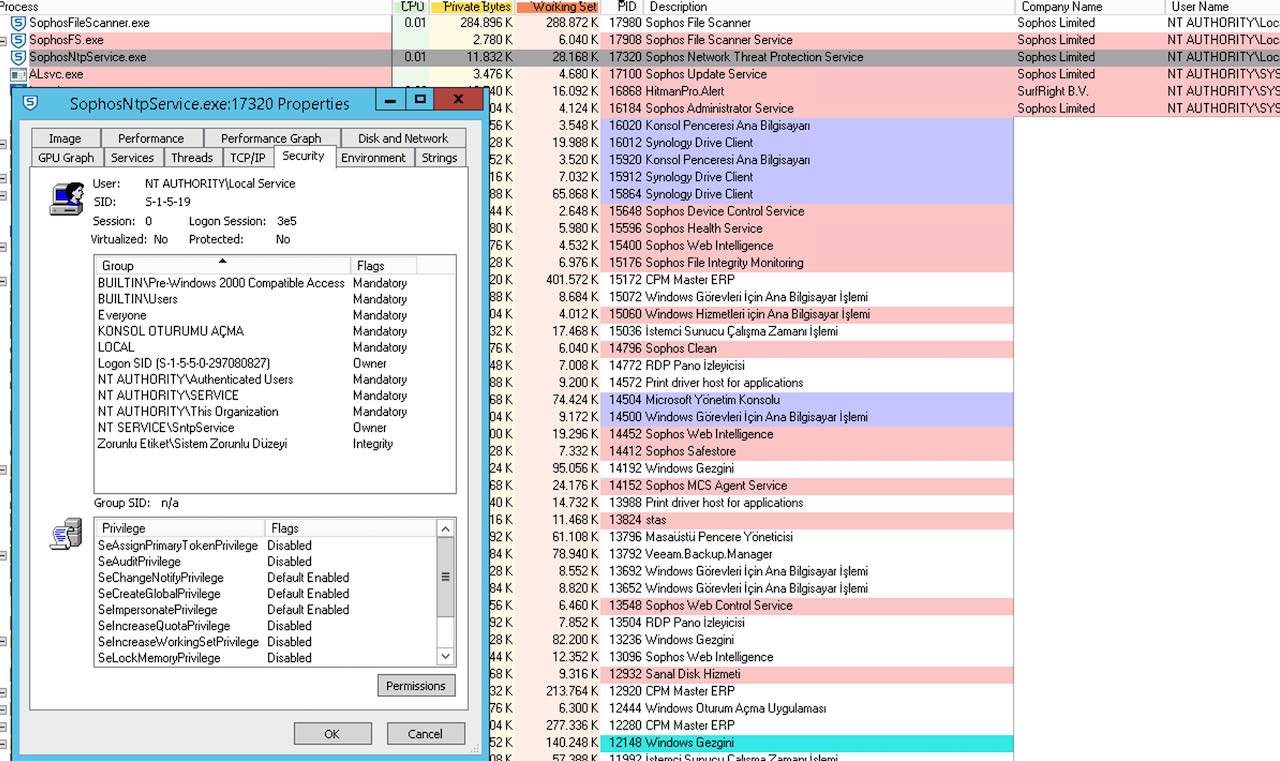The image size is (1280, 761).
Task: Sort by the User Name column
Action: click(x=1223, y=7)
